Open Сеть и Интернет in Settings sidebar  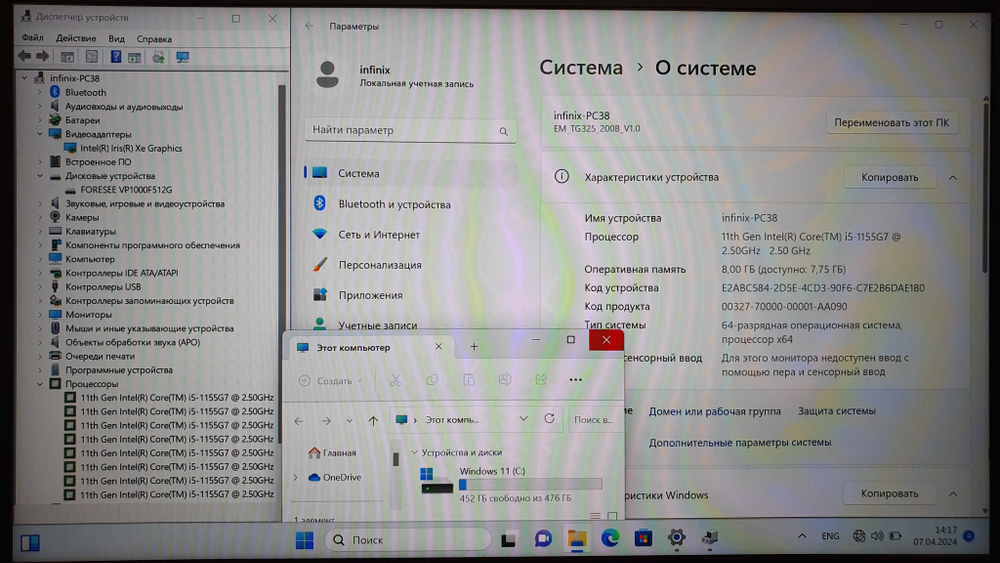pyautogui.click(x=409, y=235)
